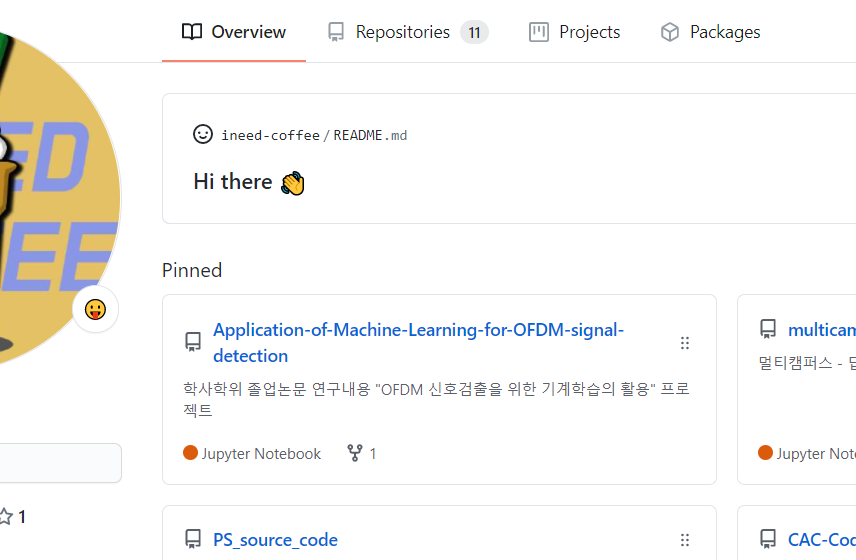Click the Overview book icon

click(192, 32)
